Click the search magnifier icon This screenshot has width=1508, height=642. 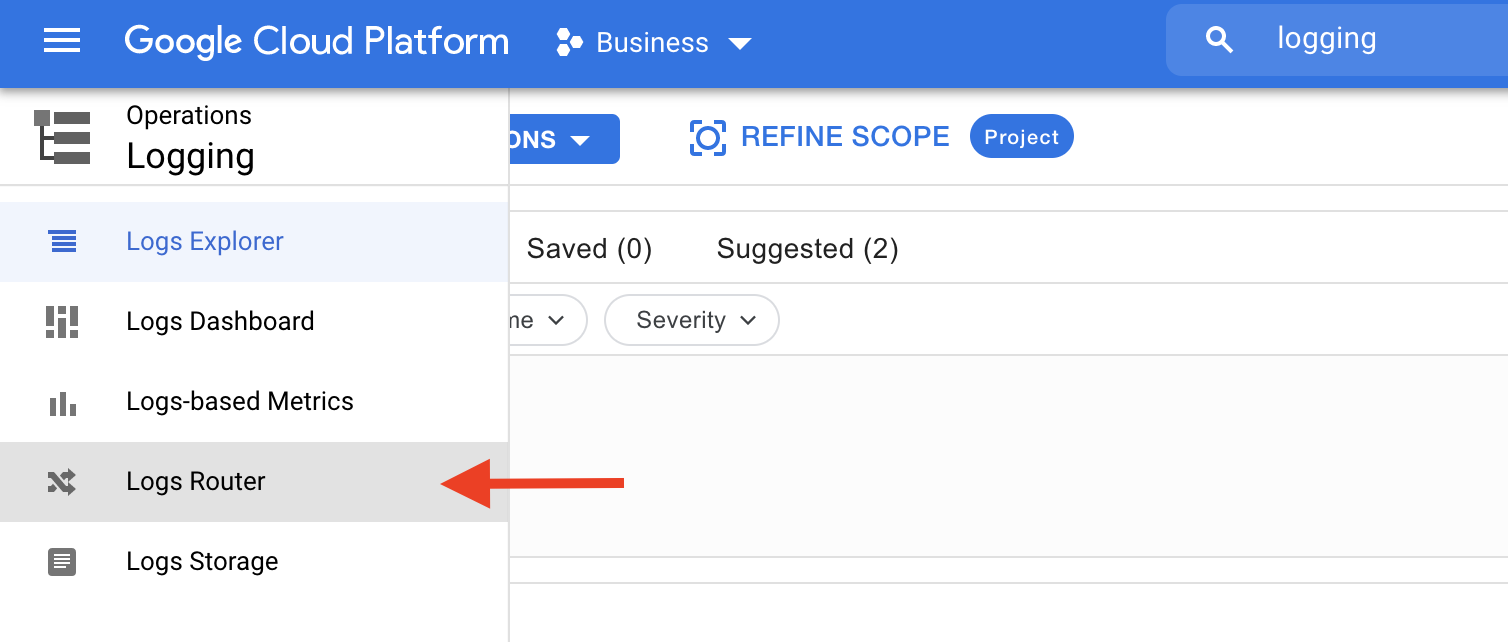(1219, 40)
